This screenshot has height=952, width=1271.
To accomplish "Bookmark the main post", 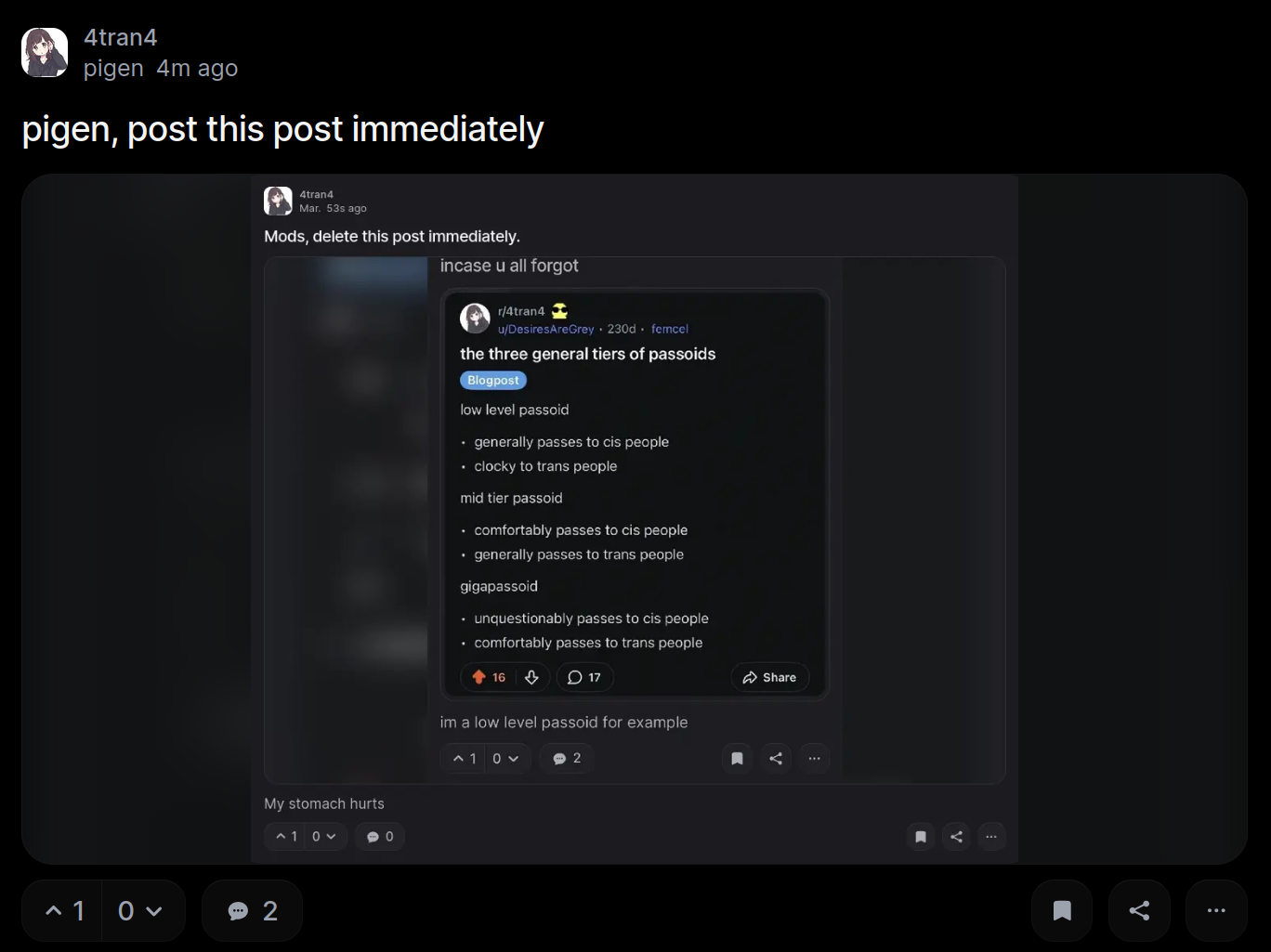I will pyautogui.click(x=1062, y=911).
